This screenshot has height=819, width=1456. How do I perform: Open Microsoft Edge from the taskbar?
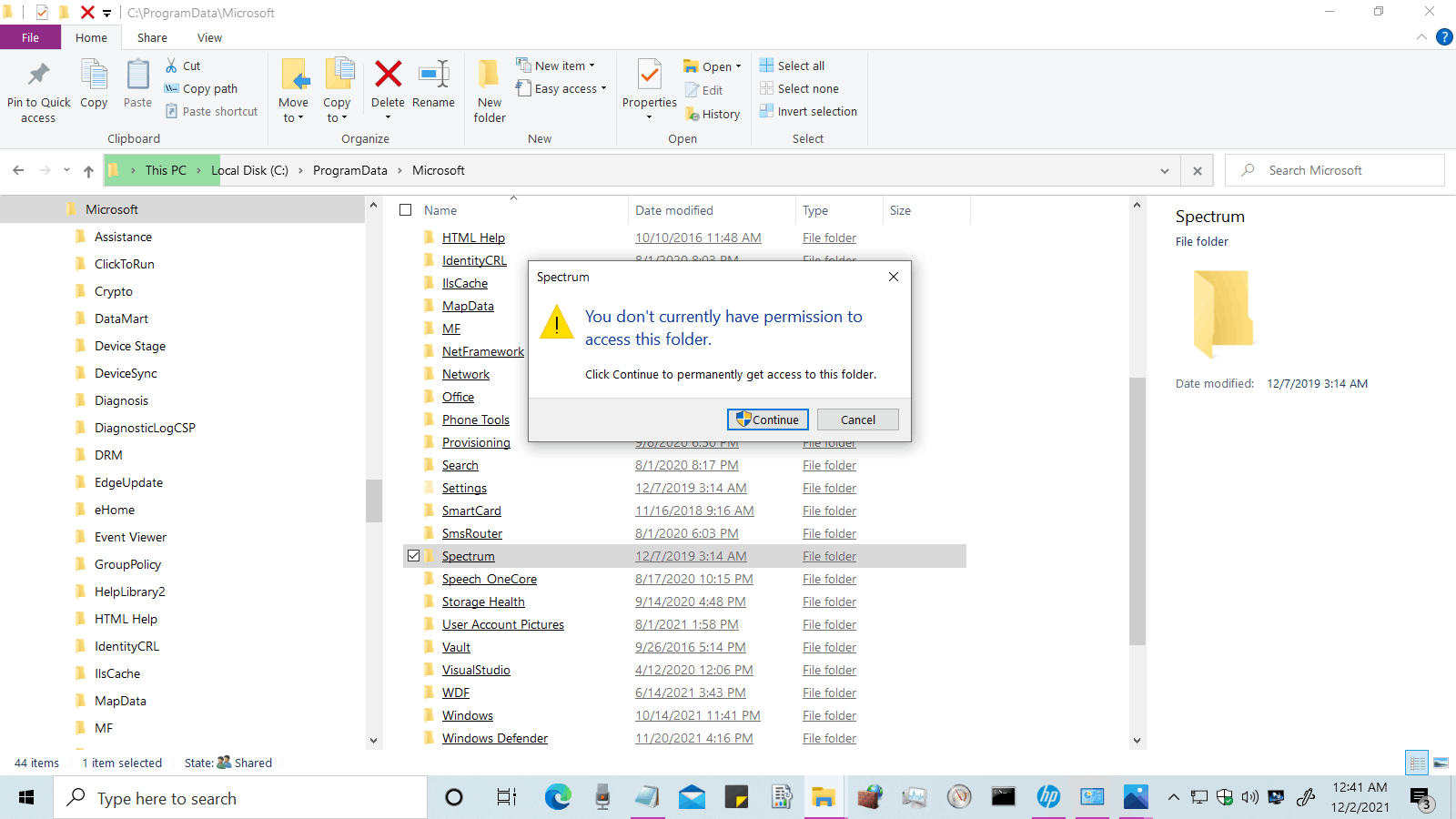click(x=558, y=798)
